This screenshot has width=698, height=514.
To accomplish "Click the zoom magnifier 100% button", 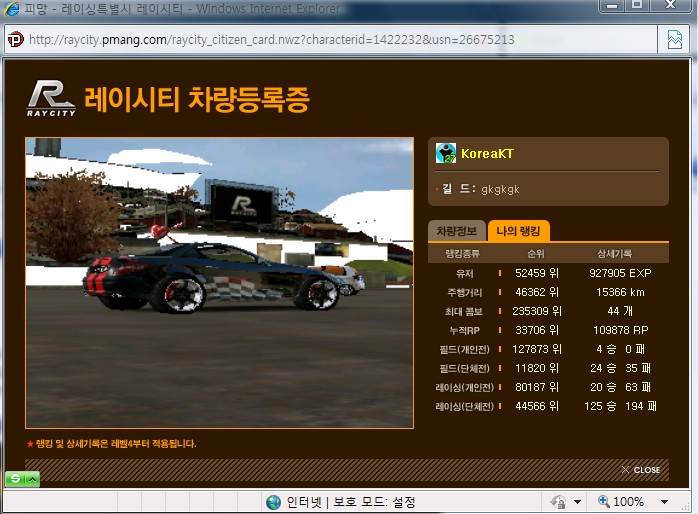I will 620,501.
